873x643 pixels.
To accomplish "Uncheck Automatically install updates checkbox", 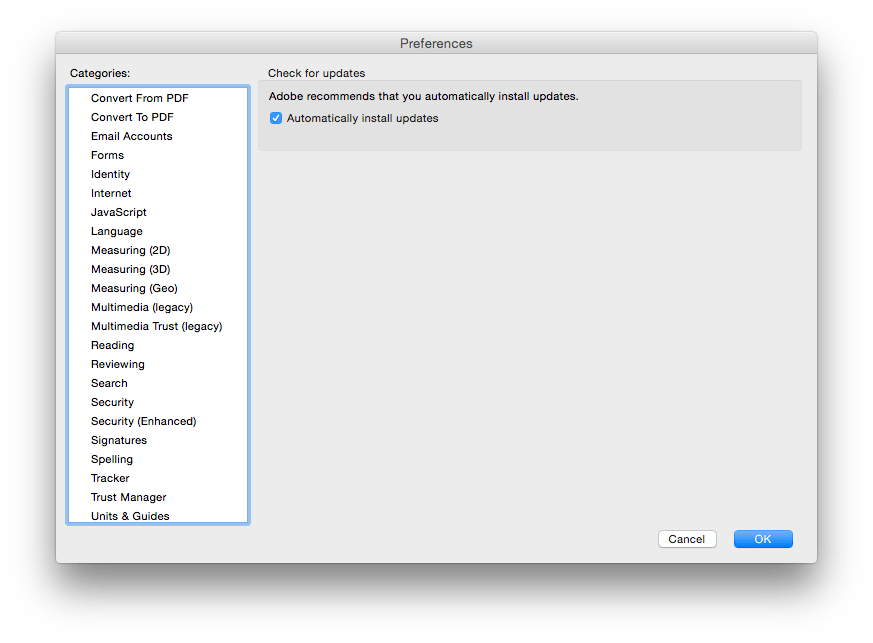I will pyautogui.click(x=276, y=118).
